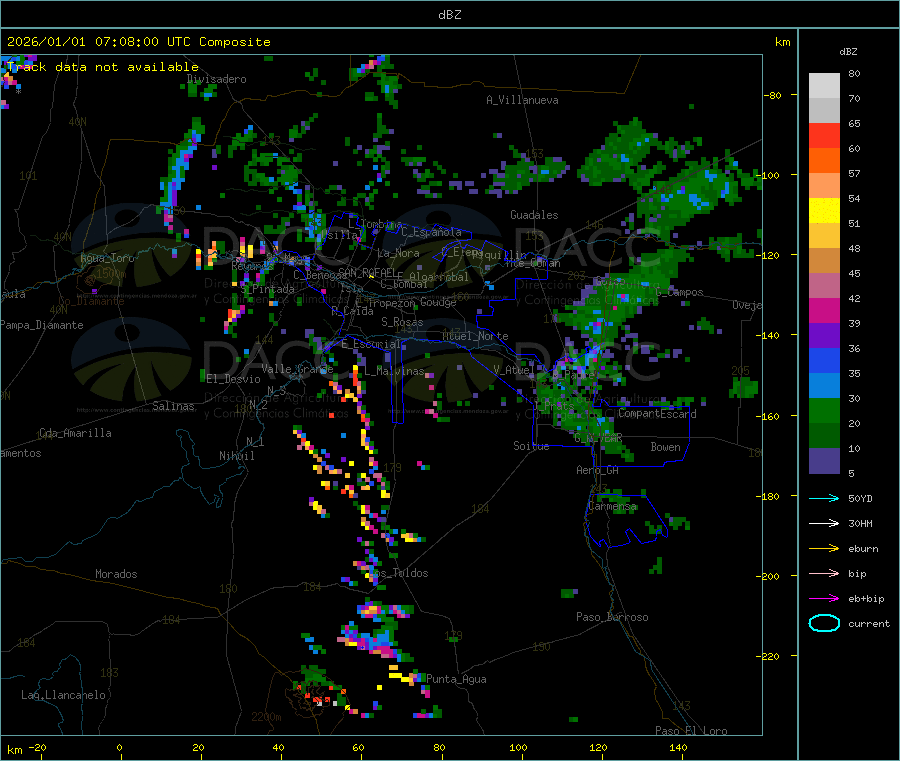The image size is (900, 761).
Task: Click the 'Agua_Toro' map label
Action: [x=107, y=259]
